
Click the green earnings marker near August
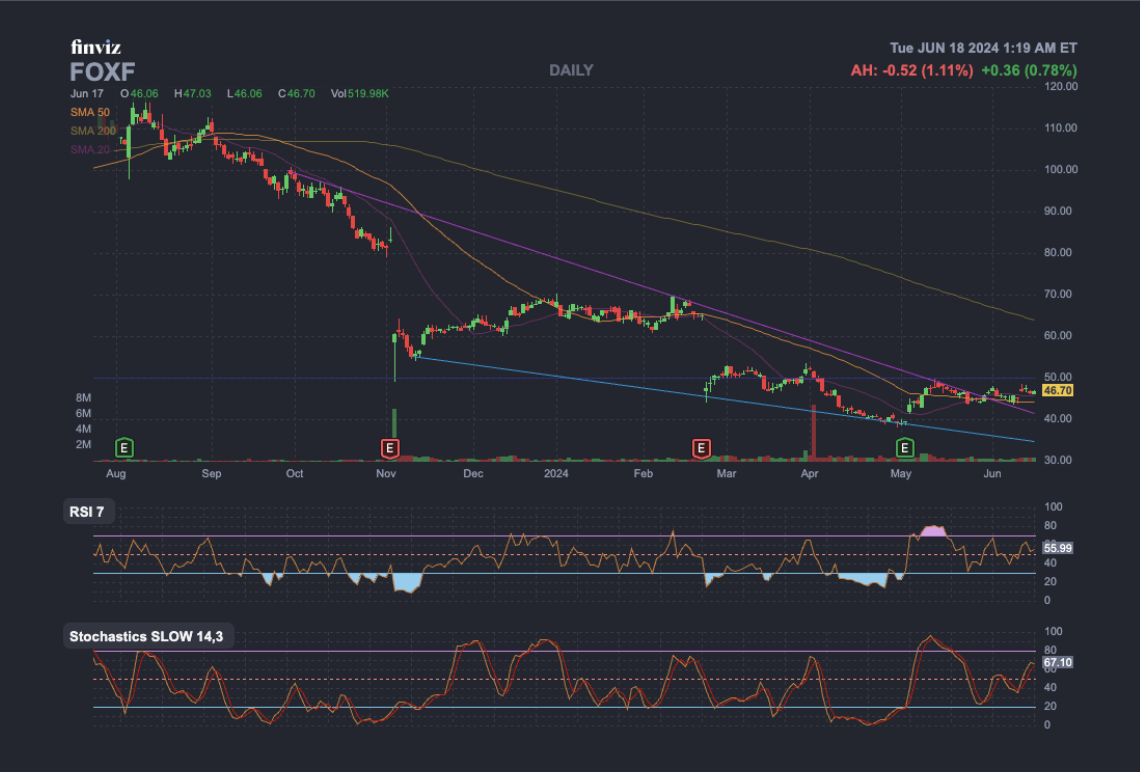[124, 446]
